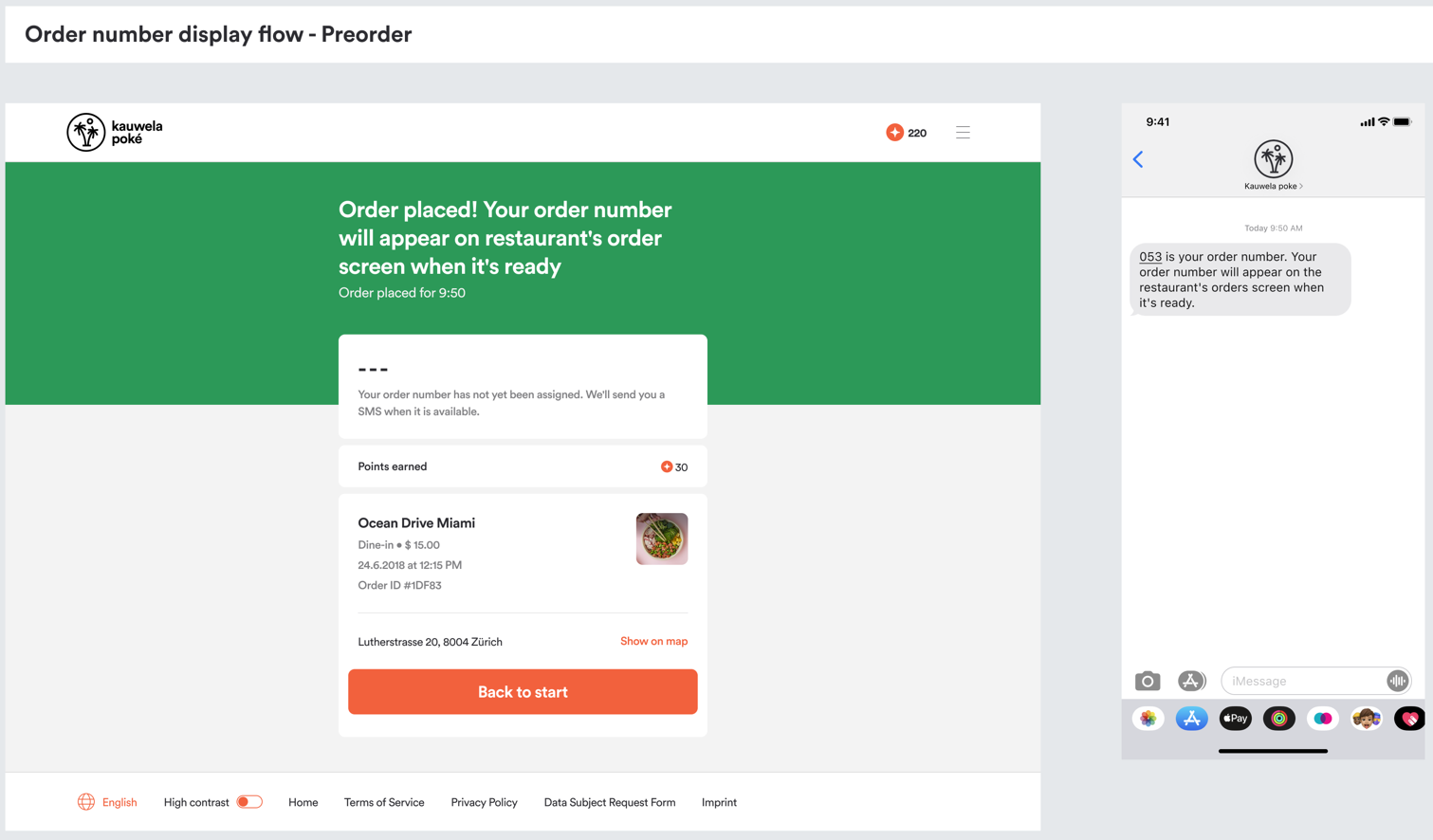Viewport: 1433px width, 840px height.
Task: Focus the iMessage text input field
Action: [x=1304, y=681]
